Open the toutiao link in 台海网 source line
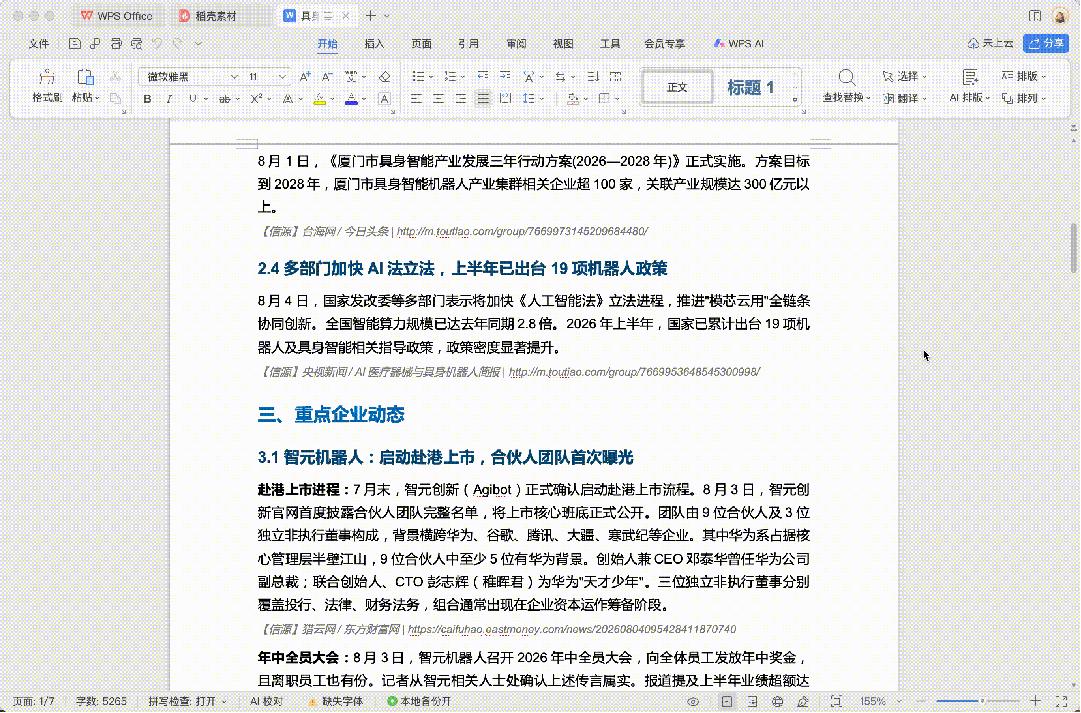Screen dimensions: 1081x713 [x=523, y=232]
